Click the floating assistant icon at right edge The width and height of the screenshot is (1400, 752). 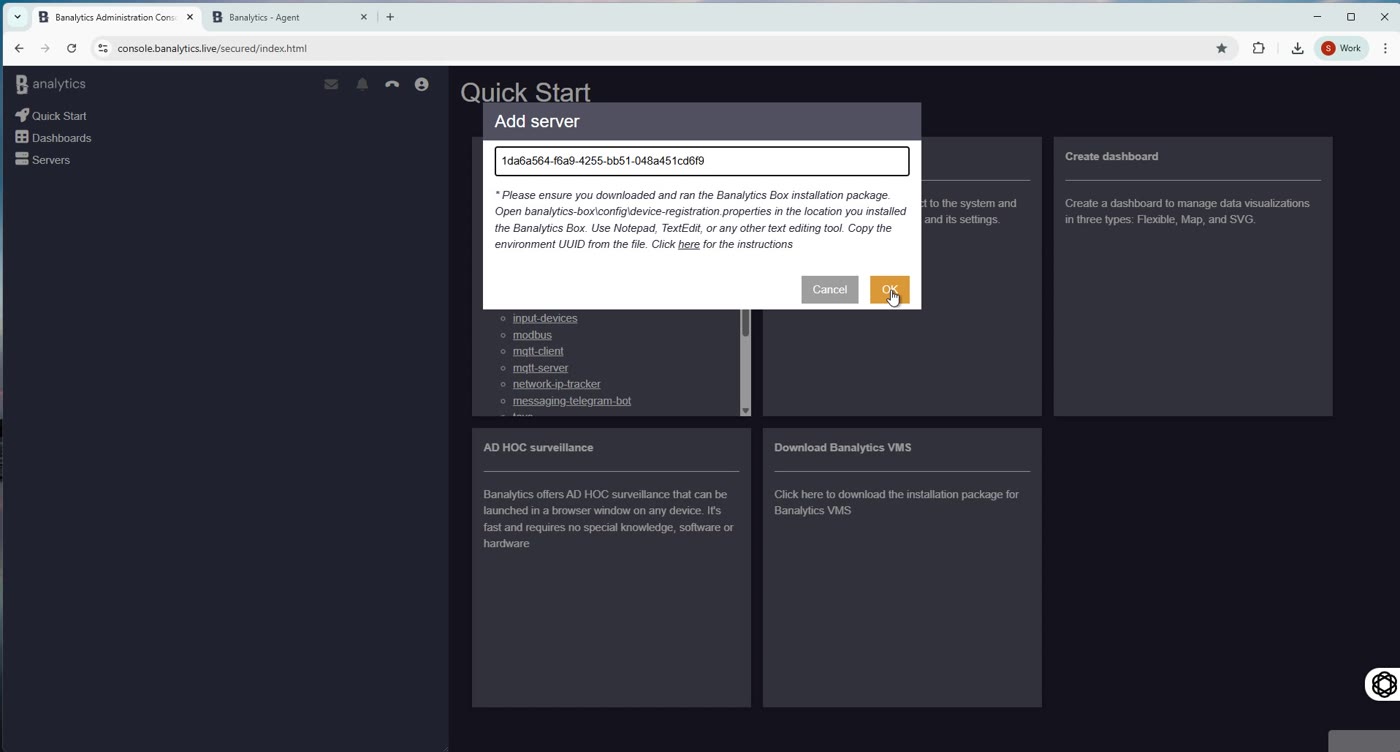click(x=1384, y=684)
